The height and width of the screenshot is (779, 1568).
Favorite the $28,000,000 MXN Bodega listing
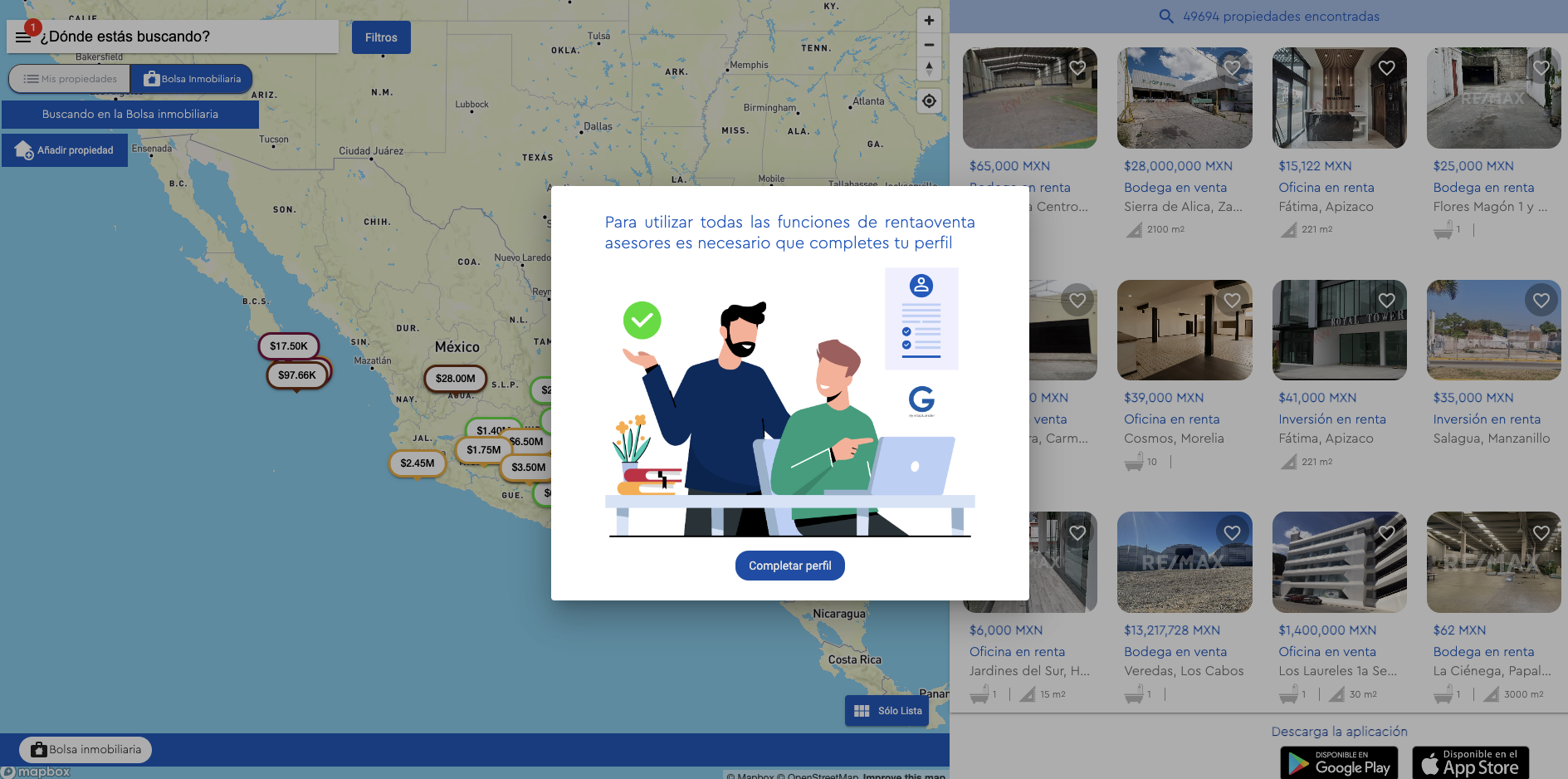(1232, 68)
